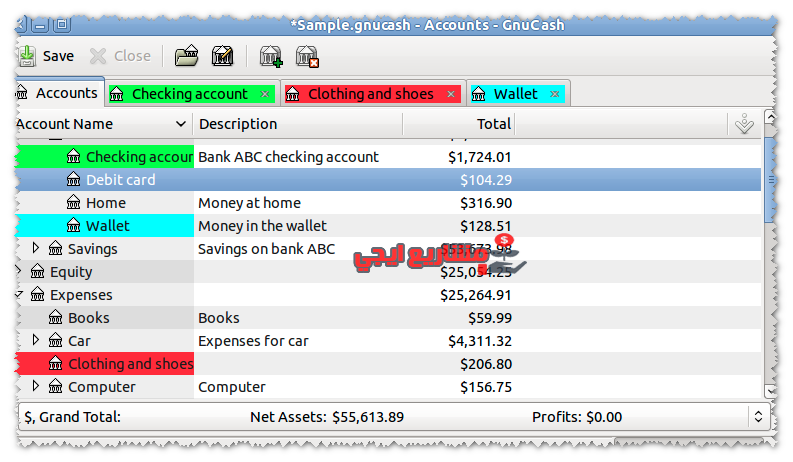Click the $156.75 Computer total
This screenshot has height=462, width=793.
pyautogui.click(x=486, y=387)
